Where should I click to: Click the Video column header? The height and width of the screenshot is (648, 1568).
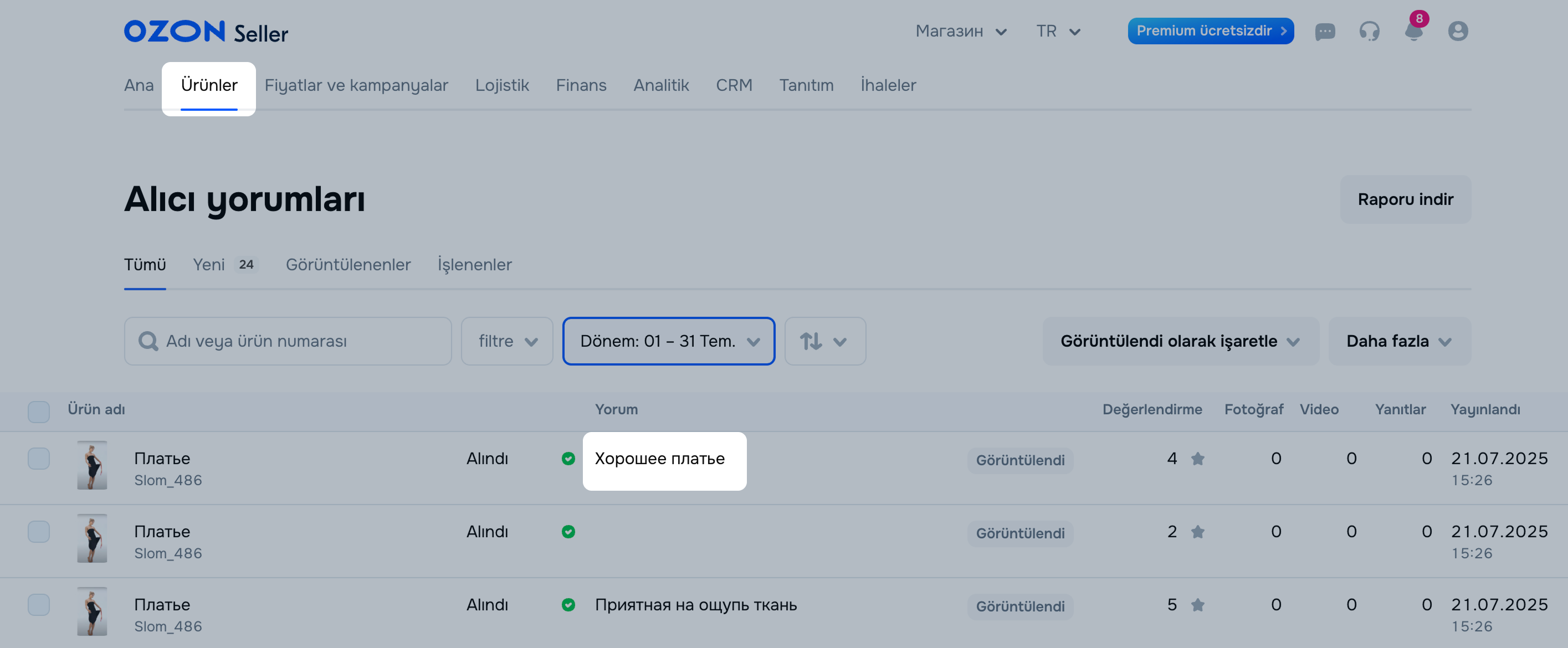(1319, 409)
